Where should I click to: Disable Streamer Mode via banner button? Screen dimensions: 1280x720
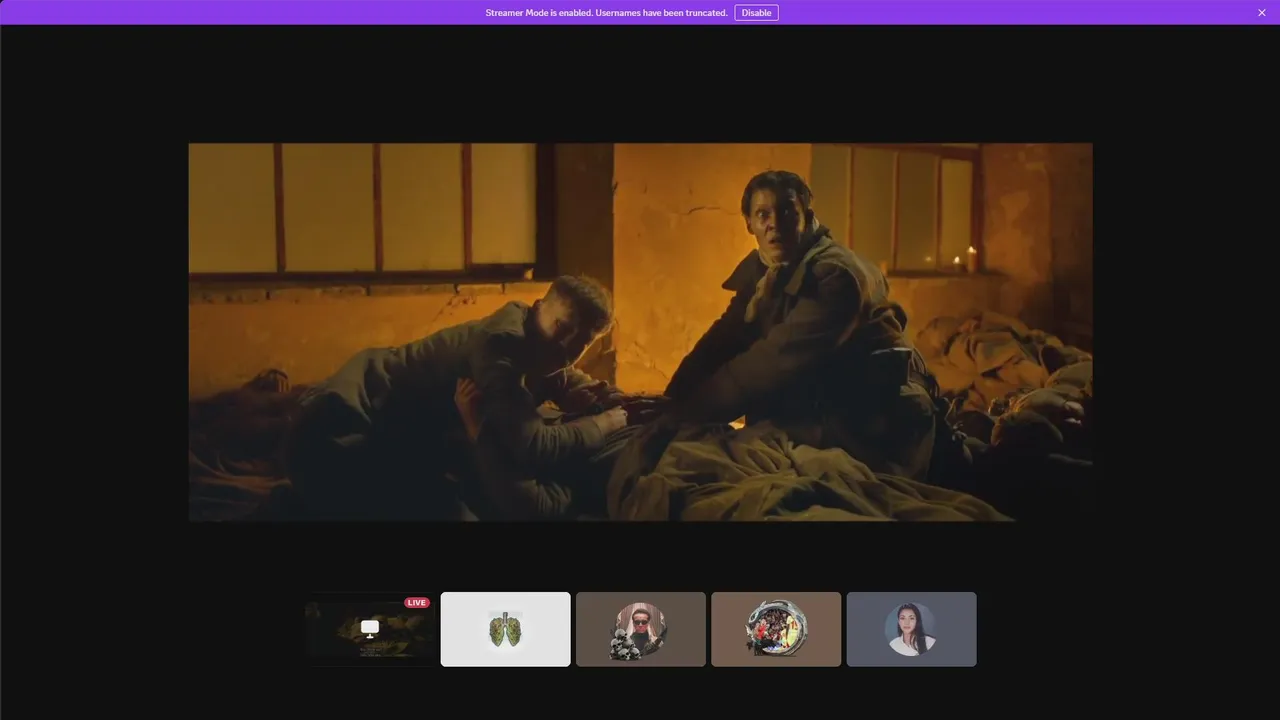[756, 13]
